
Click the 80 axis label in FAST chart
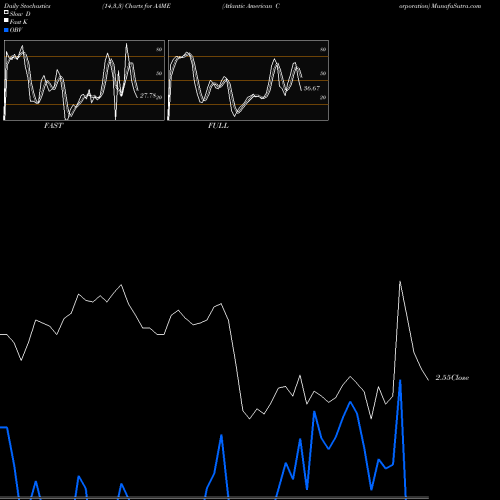[x=159, y=49]
